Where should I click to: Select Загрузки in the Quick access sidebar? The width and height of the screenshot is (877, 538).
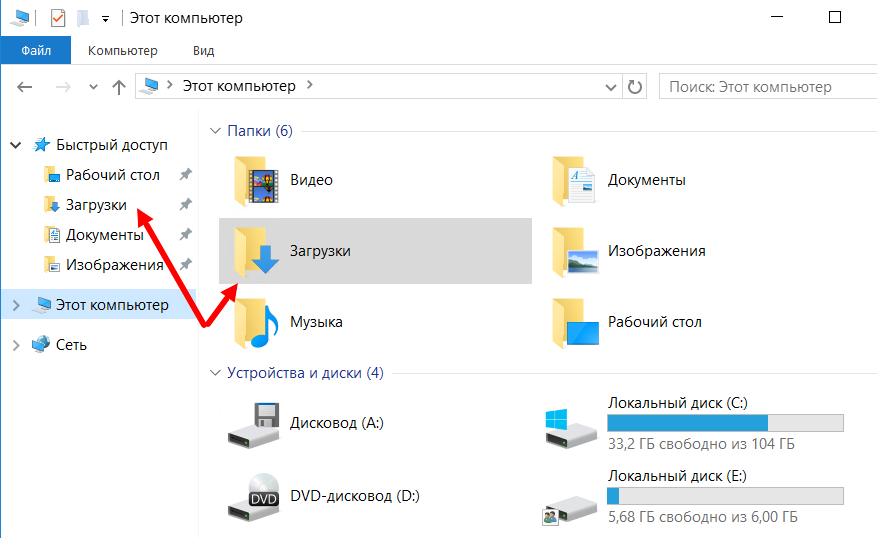point(96,205)
